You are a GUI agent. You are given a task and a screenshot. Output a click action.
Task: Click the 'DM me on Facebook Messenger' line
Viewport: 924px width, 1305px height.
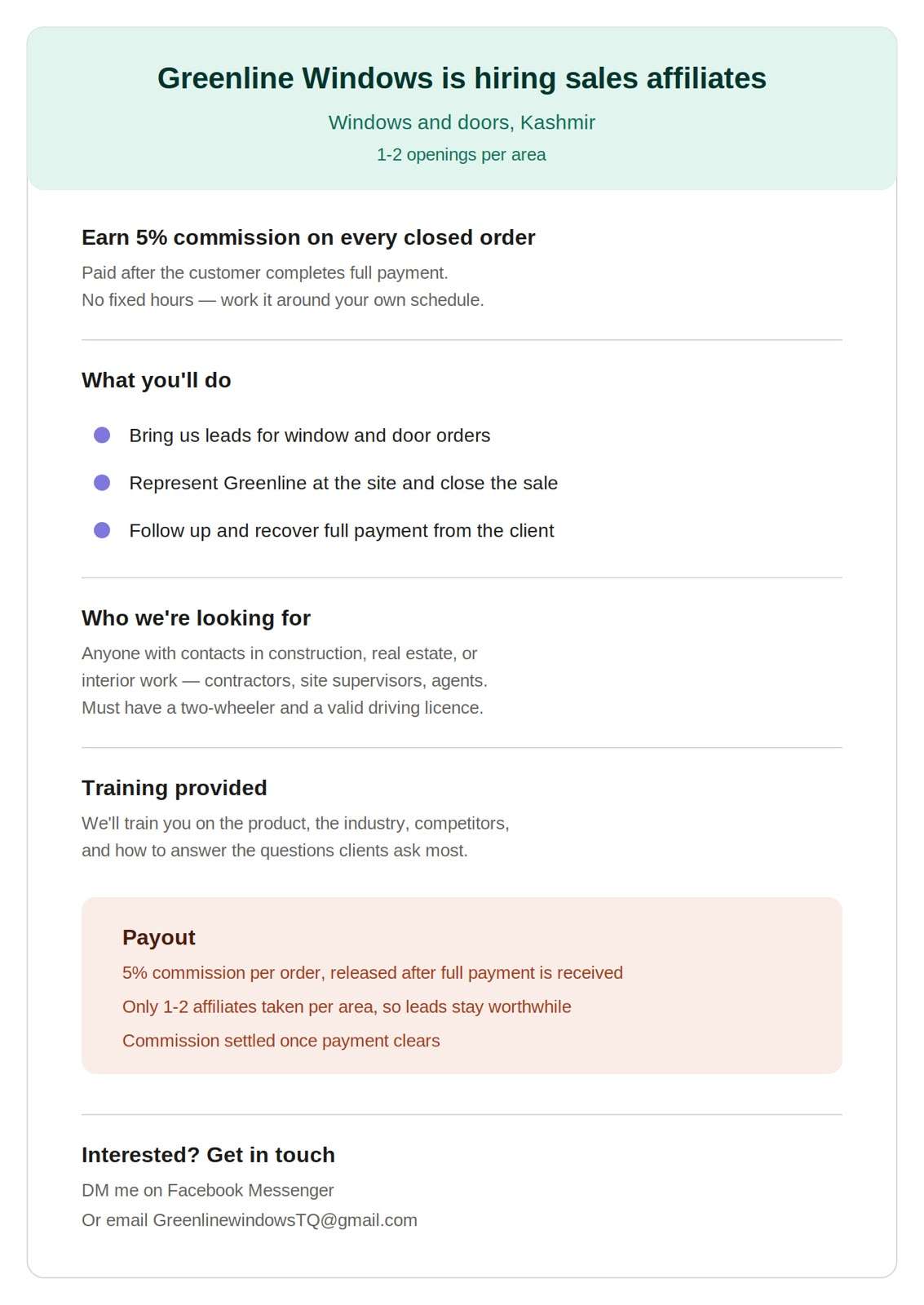208,1190
